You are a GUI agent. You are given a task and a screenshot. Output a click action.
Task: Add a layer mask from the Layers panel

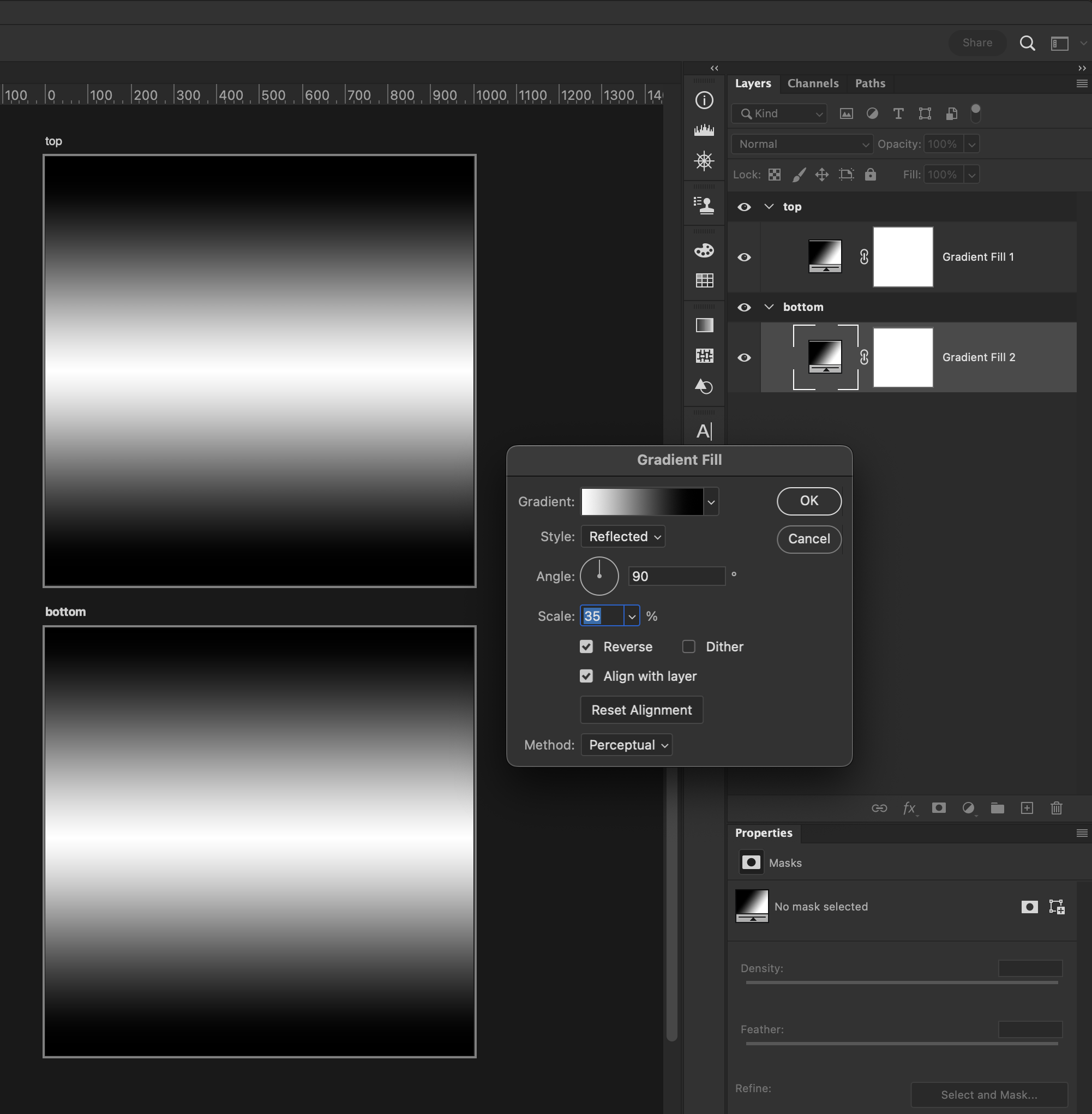tap(939, 808)
